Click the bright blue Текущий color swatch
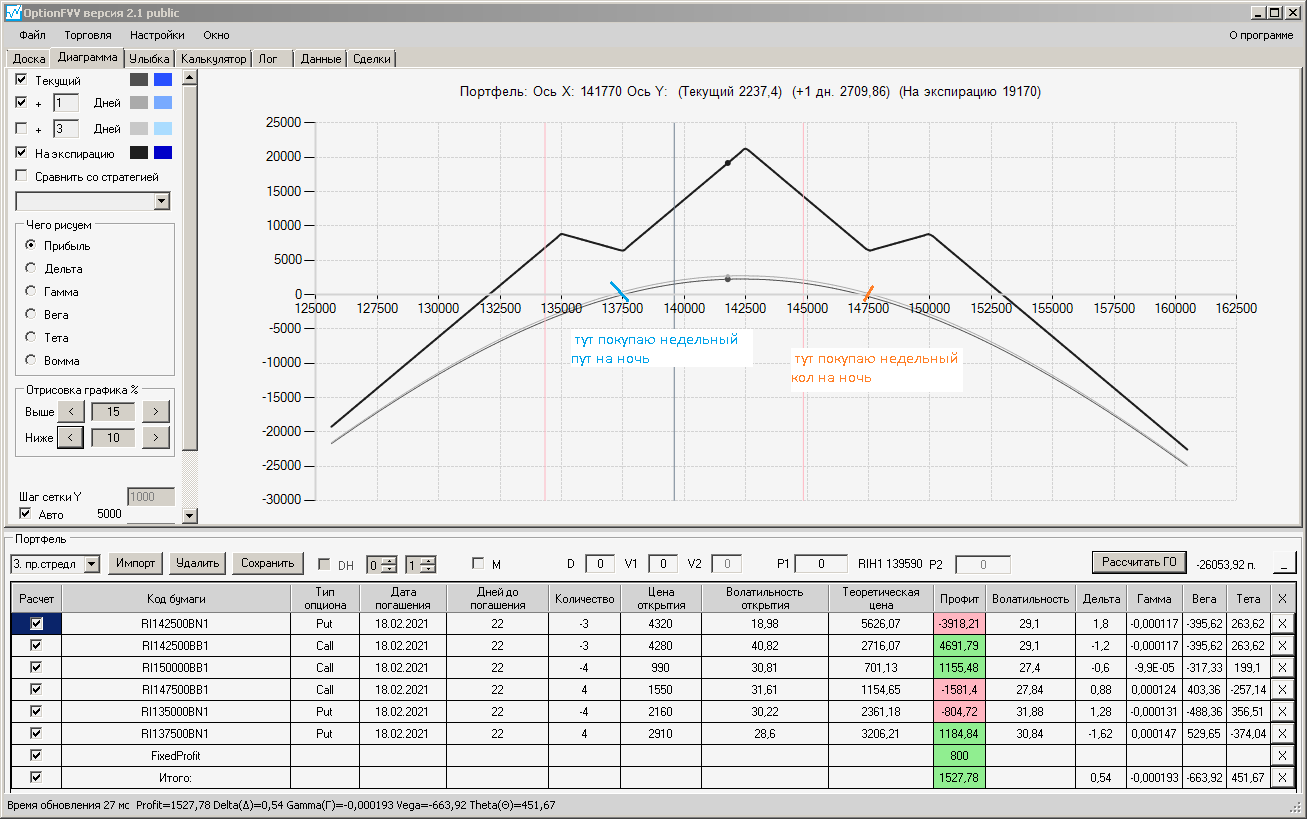Viewport: 1307px width, 819px height. (x=163, y=79)
